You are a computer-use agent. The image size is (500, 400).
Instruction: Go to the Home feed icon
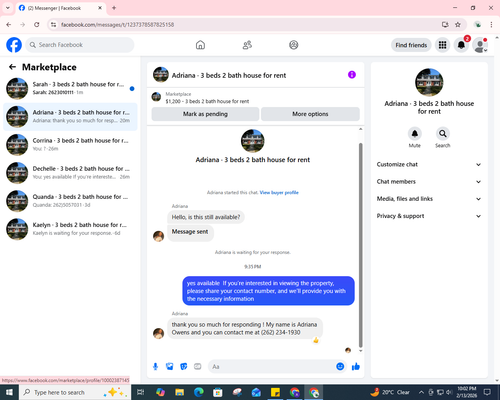[200, 45]
